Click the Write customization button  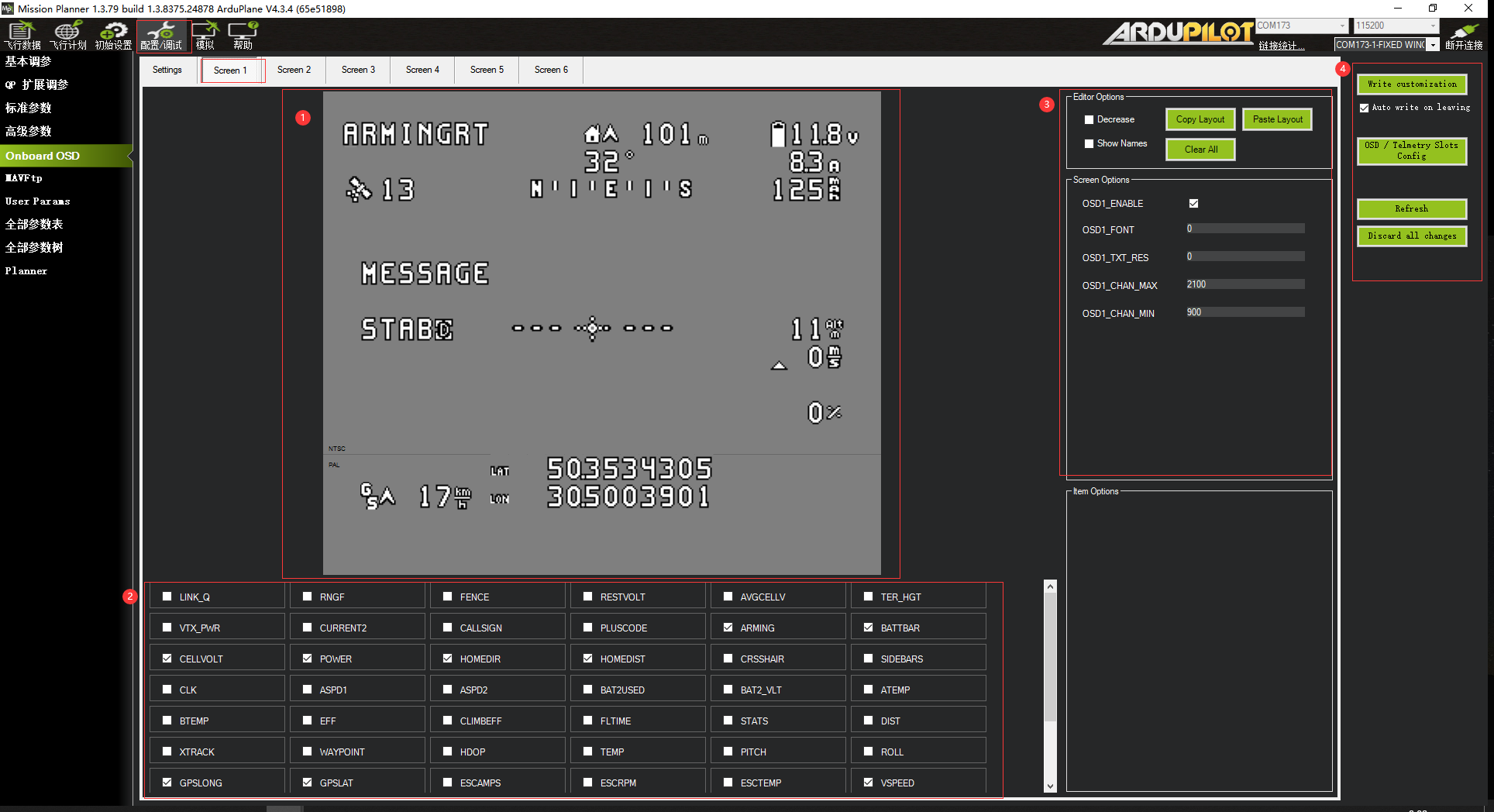1411,84
